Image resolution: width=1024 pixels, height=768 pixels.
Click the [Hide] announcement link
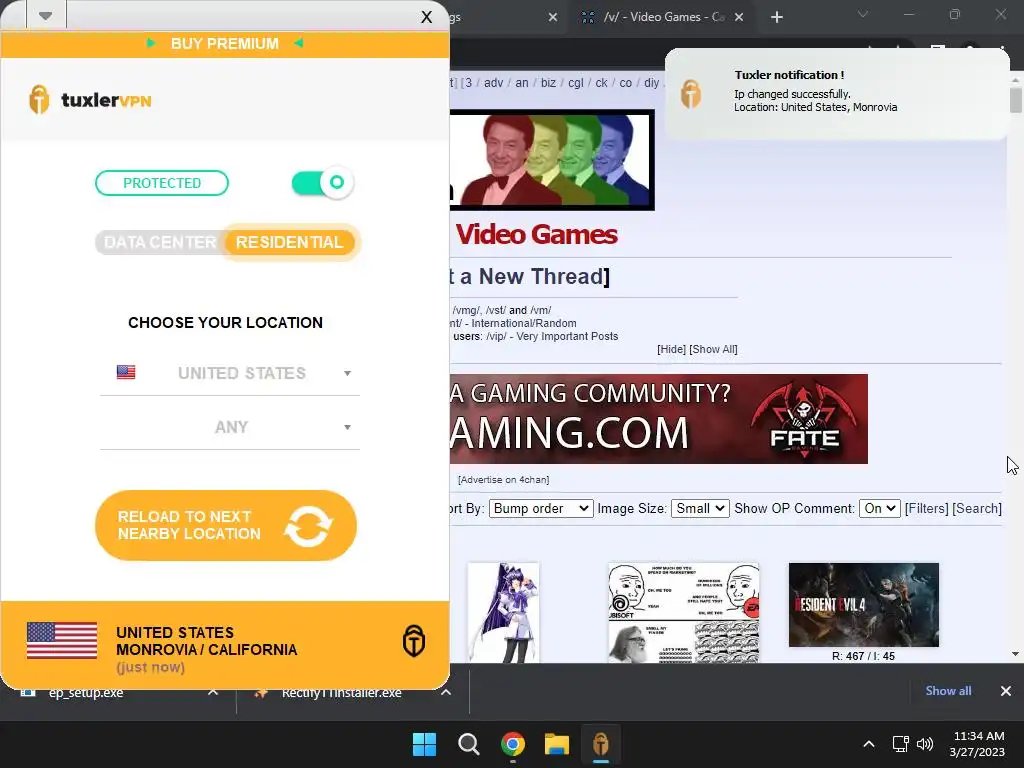[671, 349]
